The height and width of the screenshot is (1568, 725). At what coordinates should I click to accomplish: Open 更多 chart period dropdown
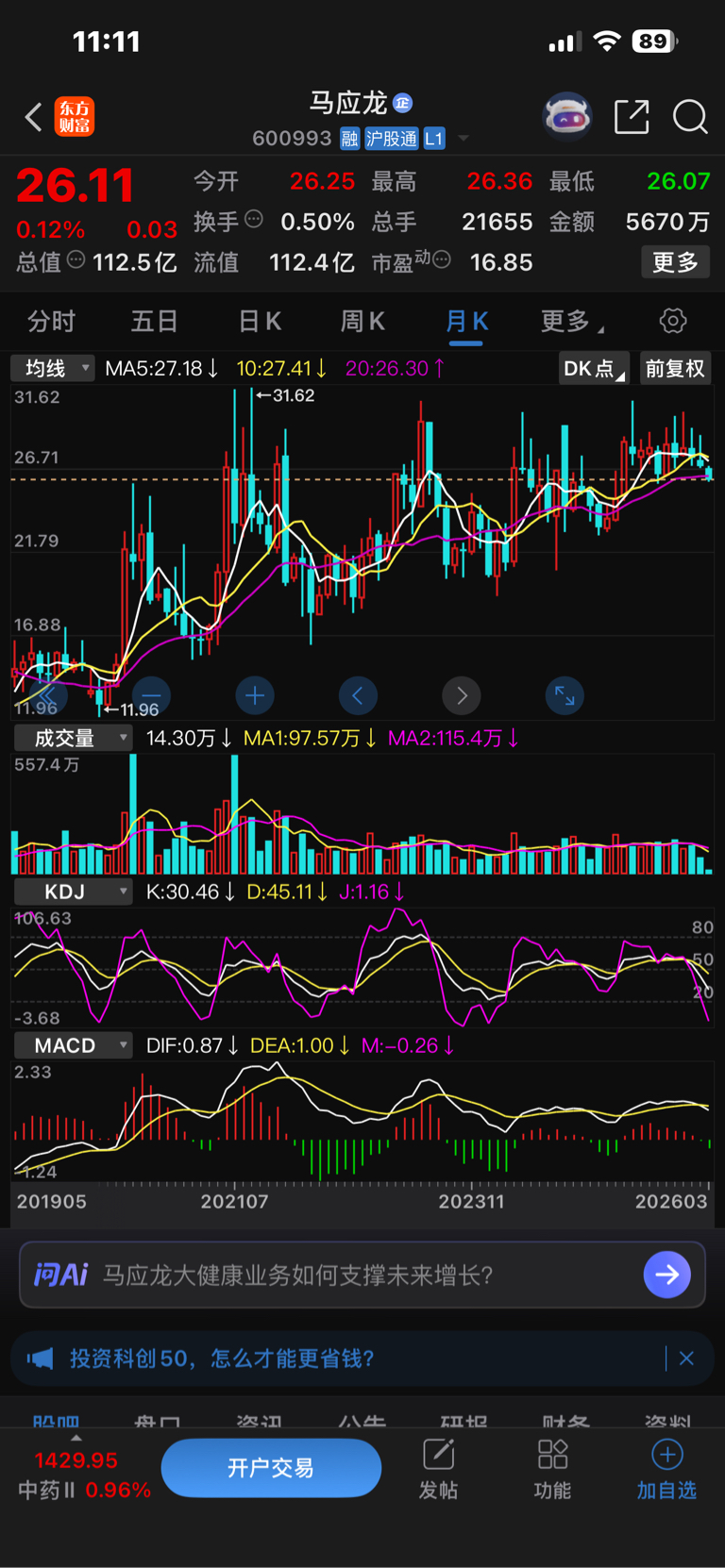coord(572,322)
